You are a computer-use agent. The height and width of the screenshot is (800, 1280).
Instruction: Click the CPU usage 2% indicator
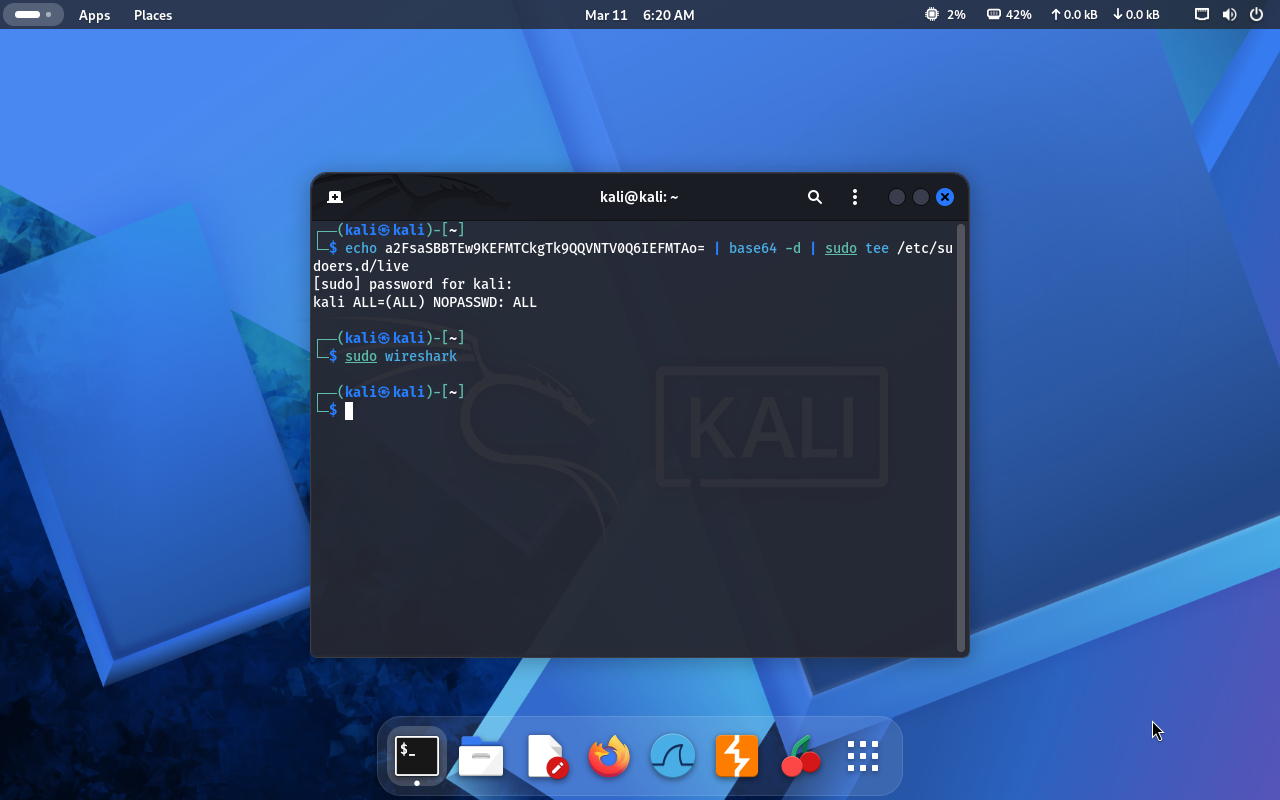(945, 15)
